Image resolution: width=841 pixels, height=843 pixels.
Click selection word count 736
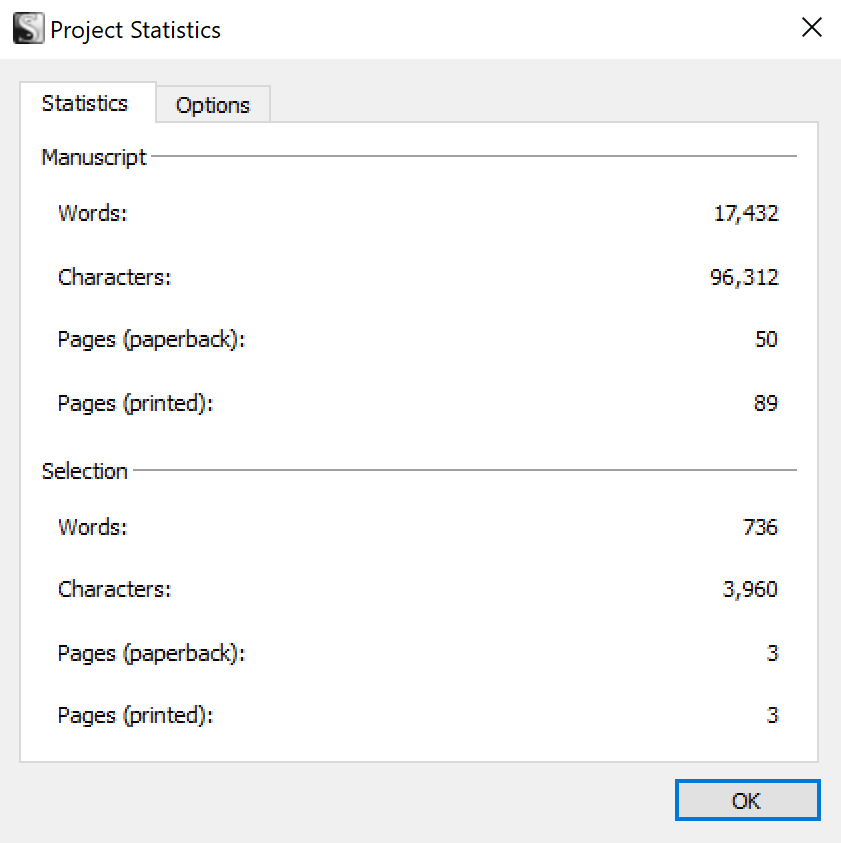[x=760, y=527]
